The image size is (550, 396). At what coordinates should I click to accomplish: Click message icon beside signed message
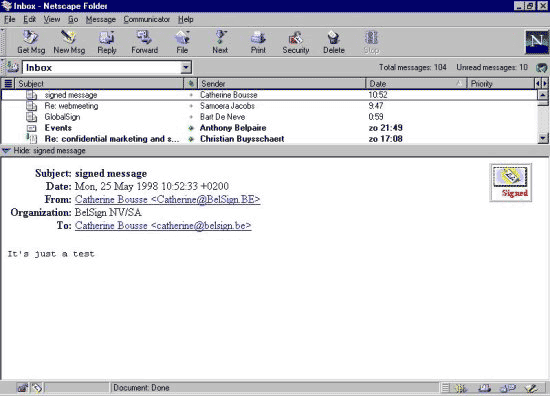[32, 95]
